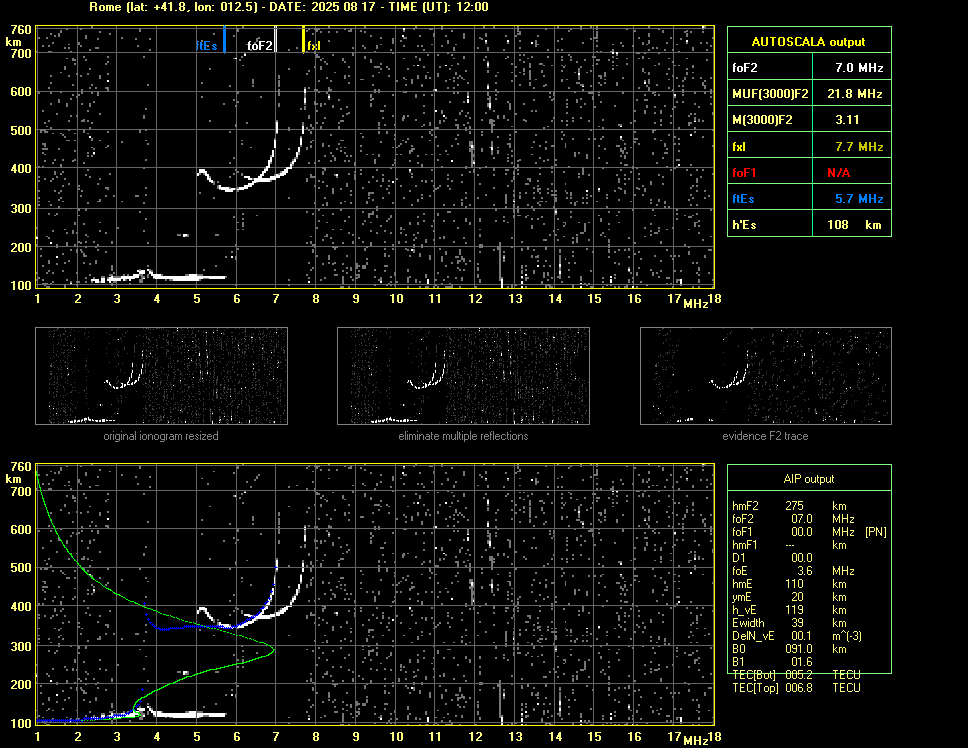Click the Rome date/time title text
Screen dimensions: 968x748
point(289,7)
